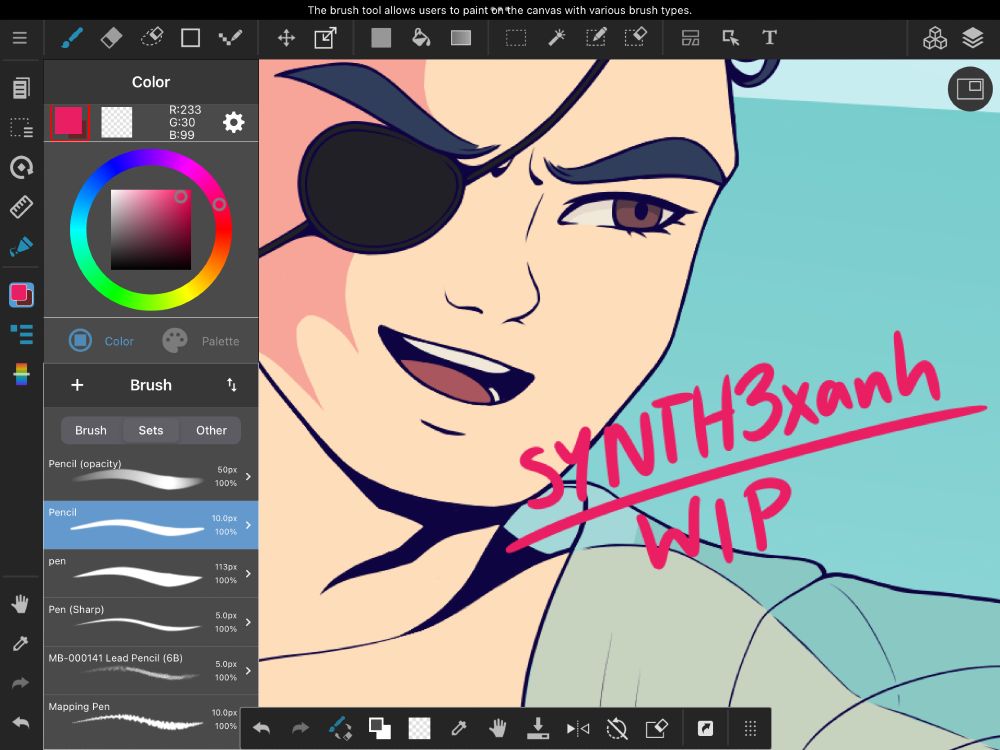Open the selection menu icon in sidebar
The image size is (1000, 750).
point(21,128)
